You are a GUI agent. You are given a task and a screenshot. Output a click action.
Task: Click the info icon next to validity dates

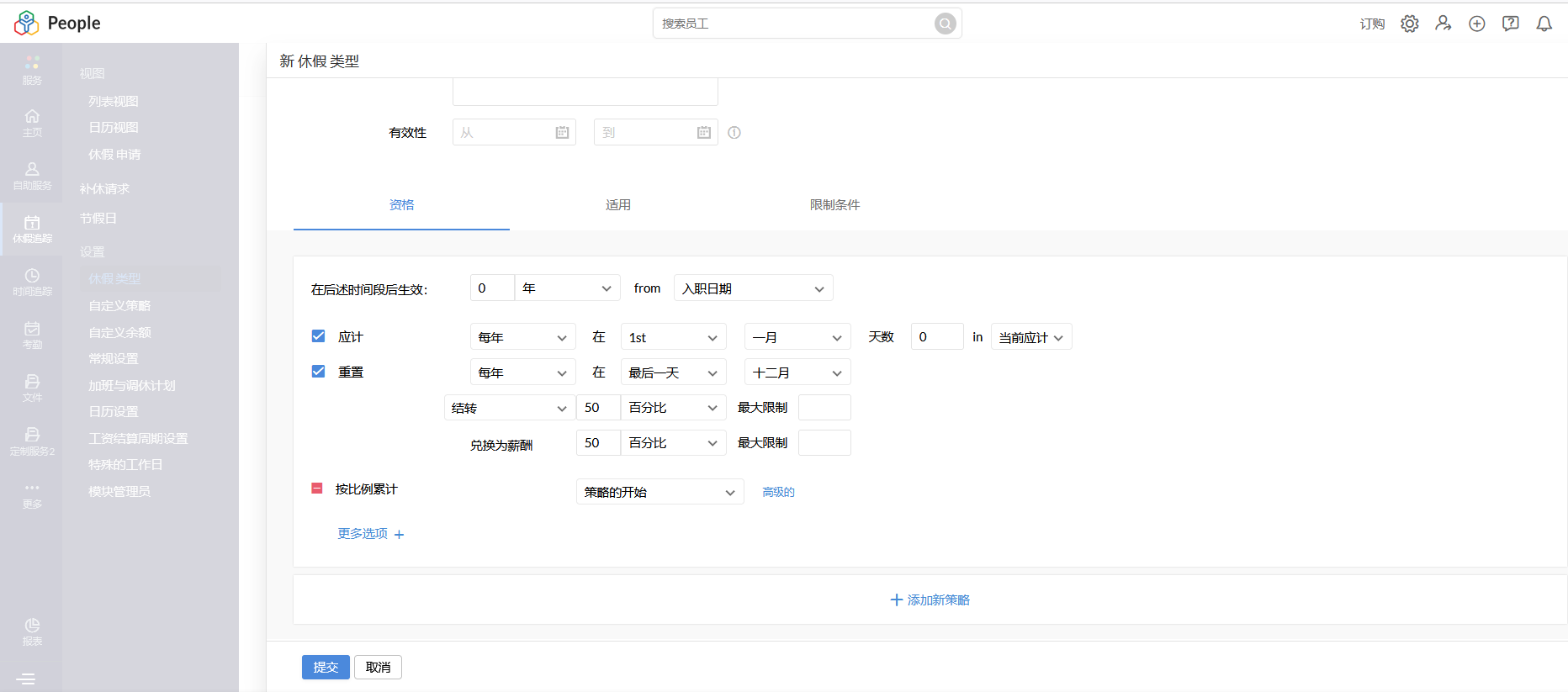point(734,133)
